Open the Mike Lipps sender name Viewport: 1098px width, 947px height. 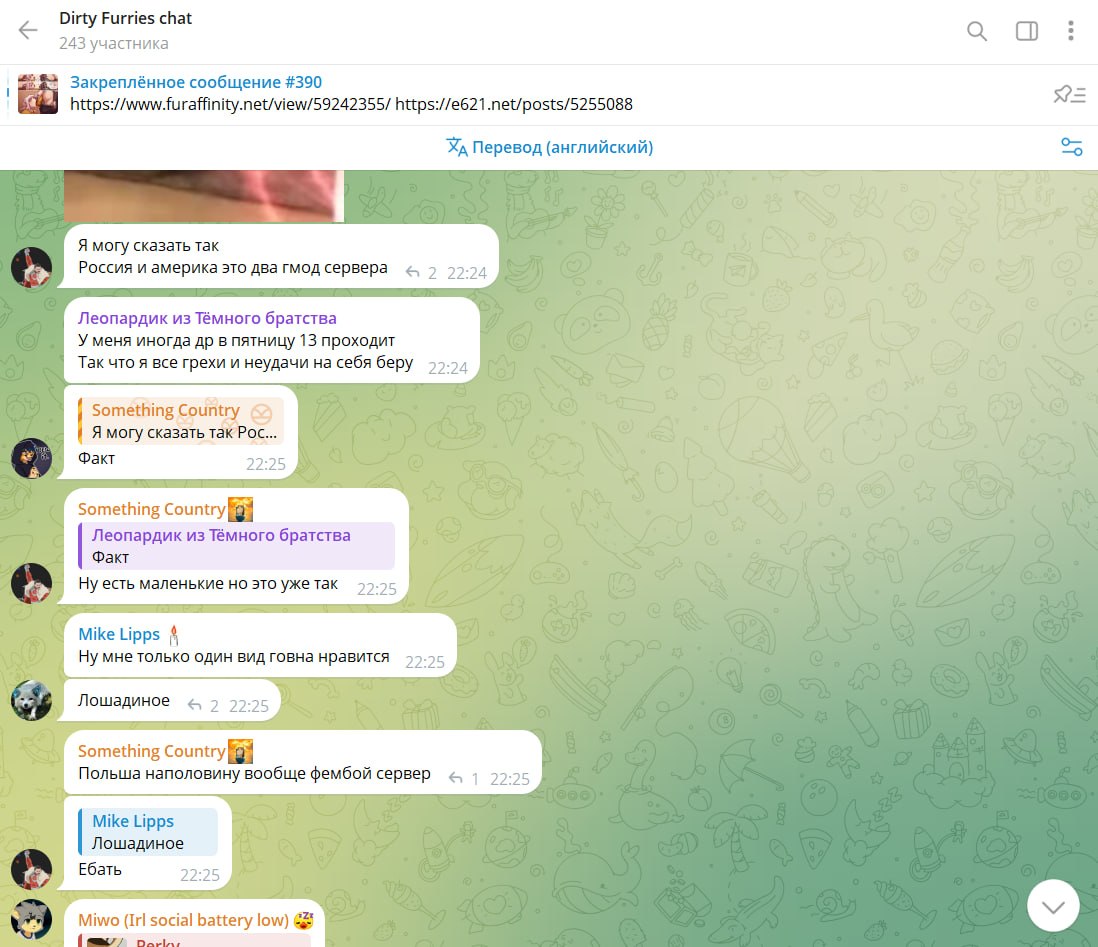tap(119, 634)
